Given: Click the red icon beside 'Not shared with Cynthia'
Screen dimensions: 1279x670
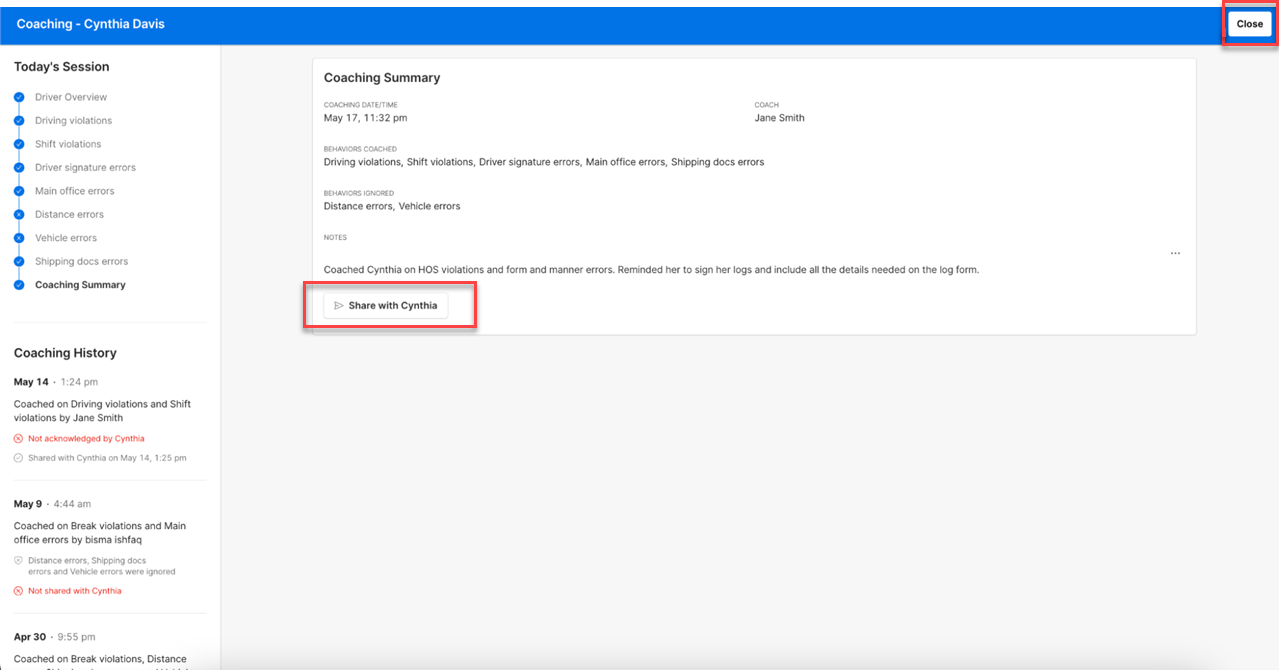Looking at the screenshot, I should pyautogui.click(x=18, y=591).
